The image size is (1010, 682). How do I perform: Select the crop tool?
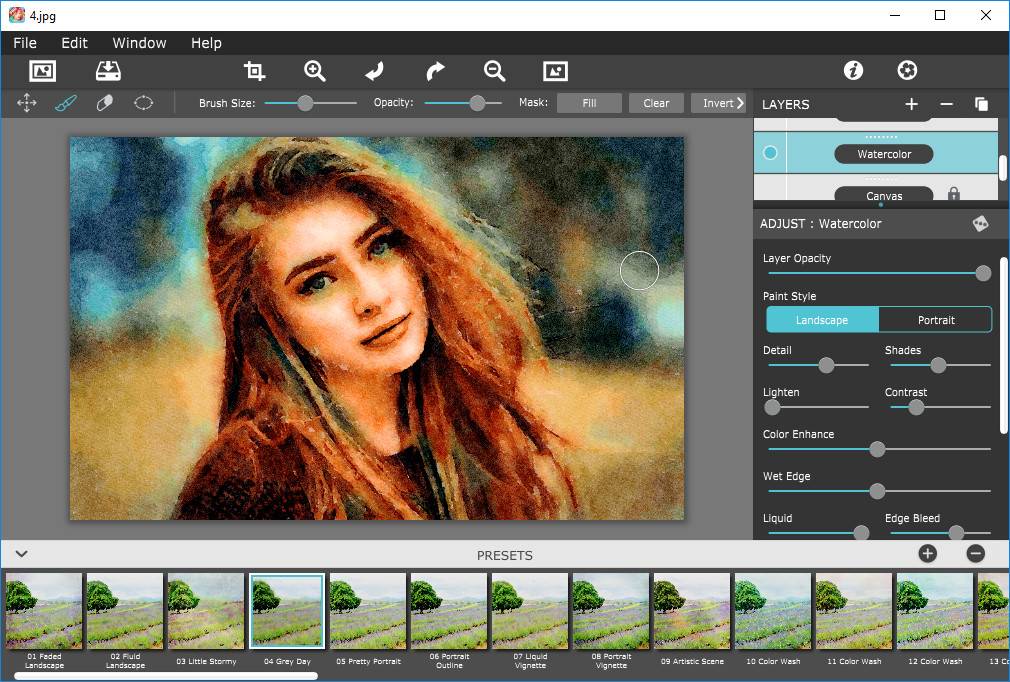pos(254,71)
